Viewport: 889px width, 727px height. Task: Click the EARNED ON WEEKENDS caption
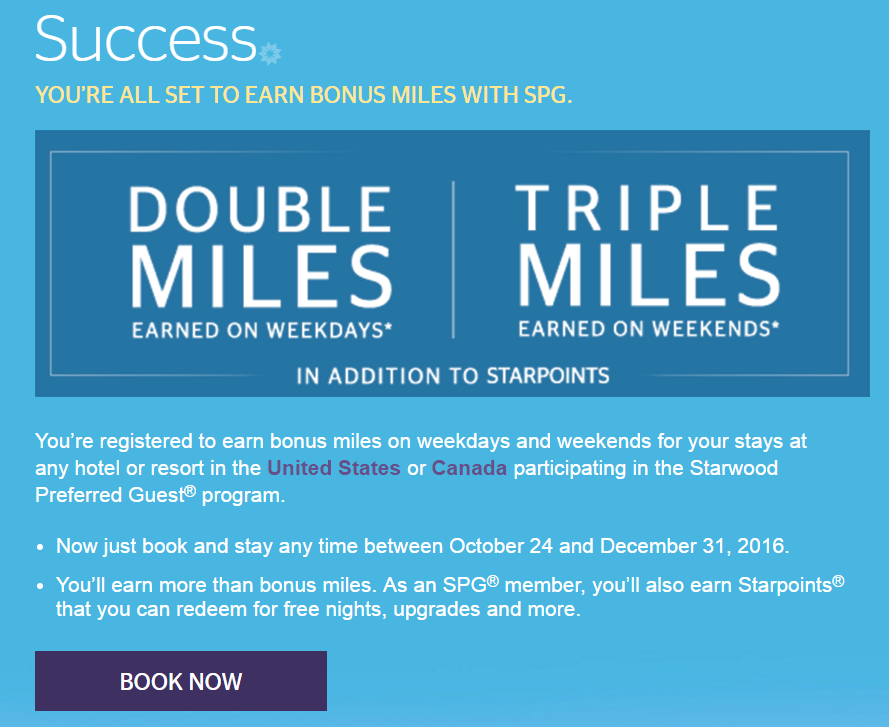649,329
